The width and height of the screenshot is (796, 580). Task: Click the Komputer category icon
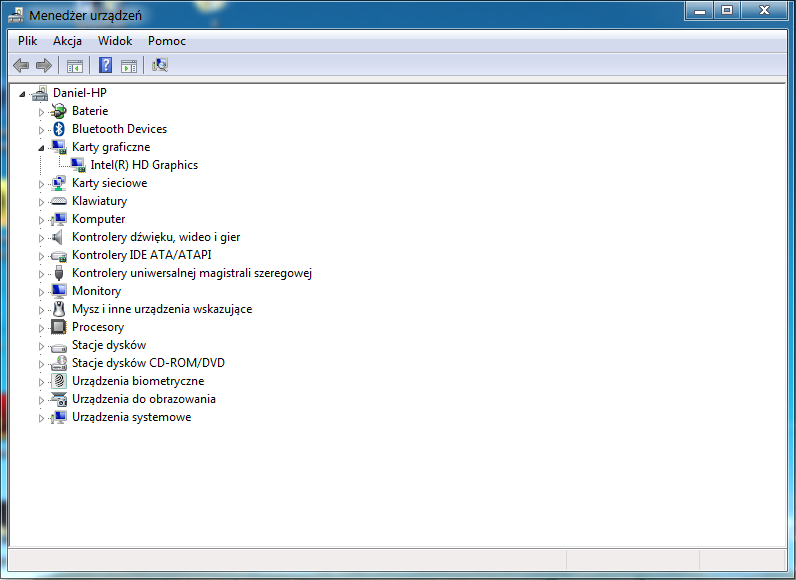pos(59,219)
